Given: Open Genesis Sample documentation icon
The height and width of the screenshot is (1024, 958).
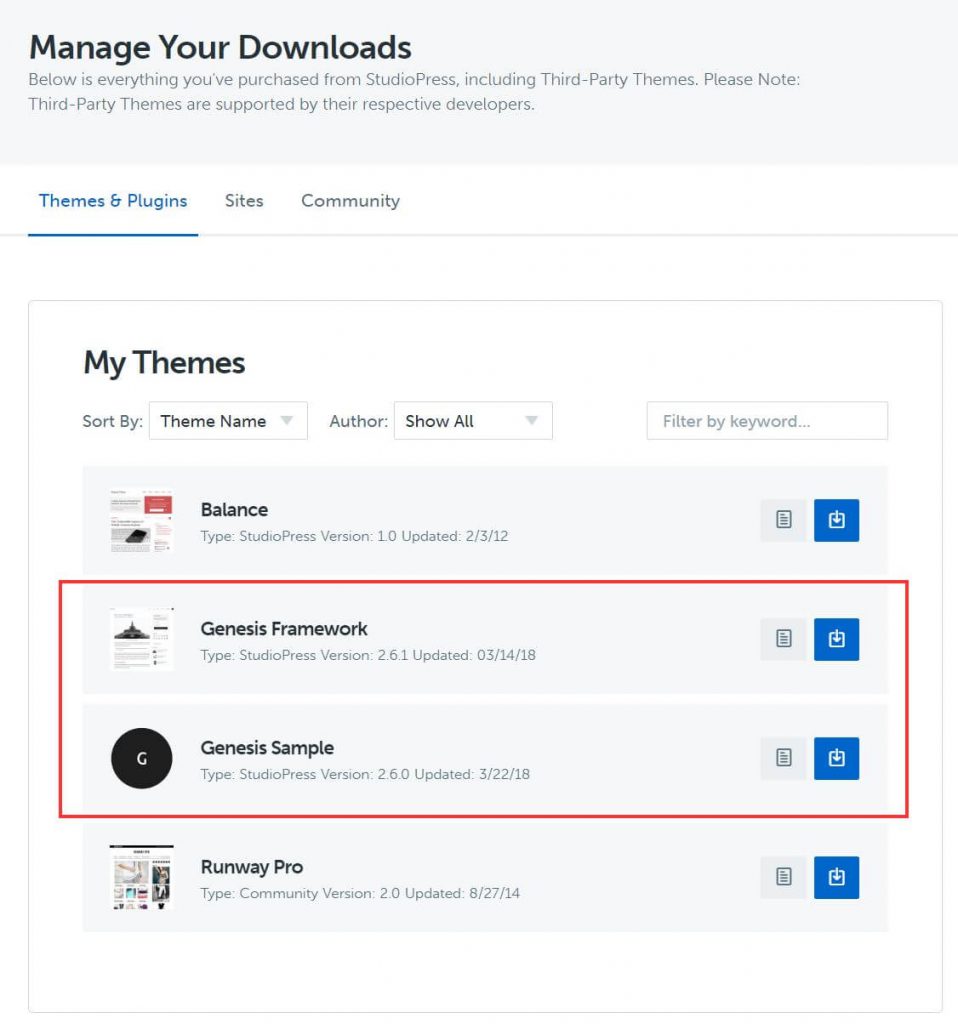Looking at the screenshot, I should click(783, 758).
